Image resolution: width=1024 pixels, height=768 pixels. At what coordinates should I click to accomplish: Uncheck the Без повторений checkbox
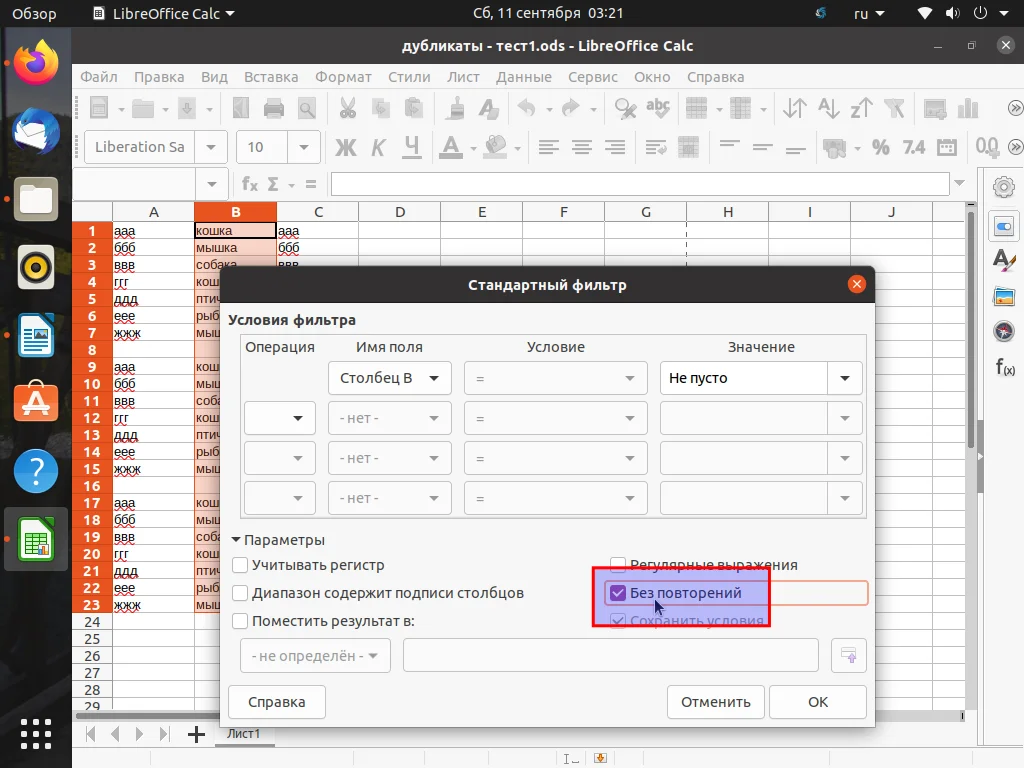(618, 592)
